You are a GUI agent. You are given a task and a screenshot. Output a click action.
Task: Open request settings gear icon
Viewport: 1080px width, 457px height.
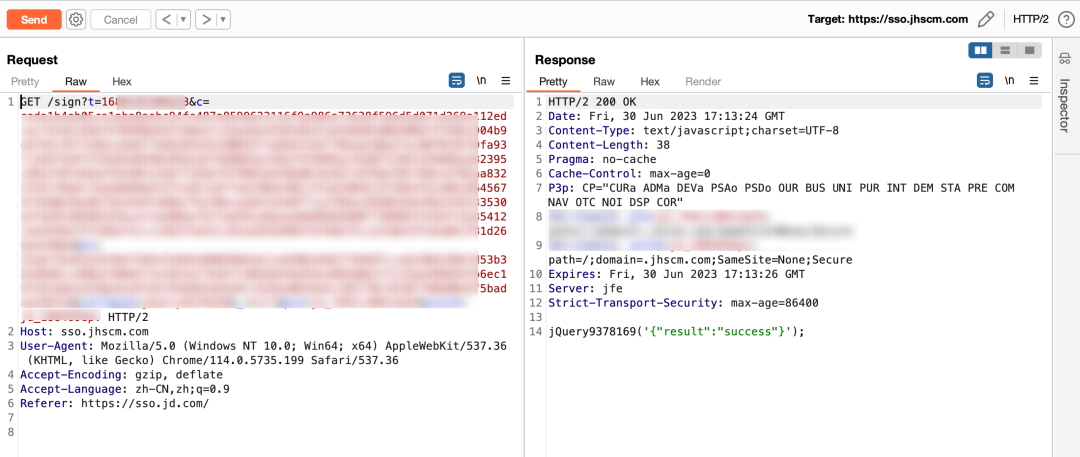76,19
